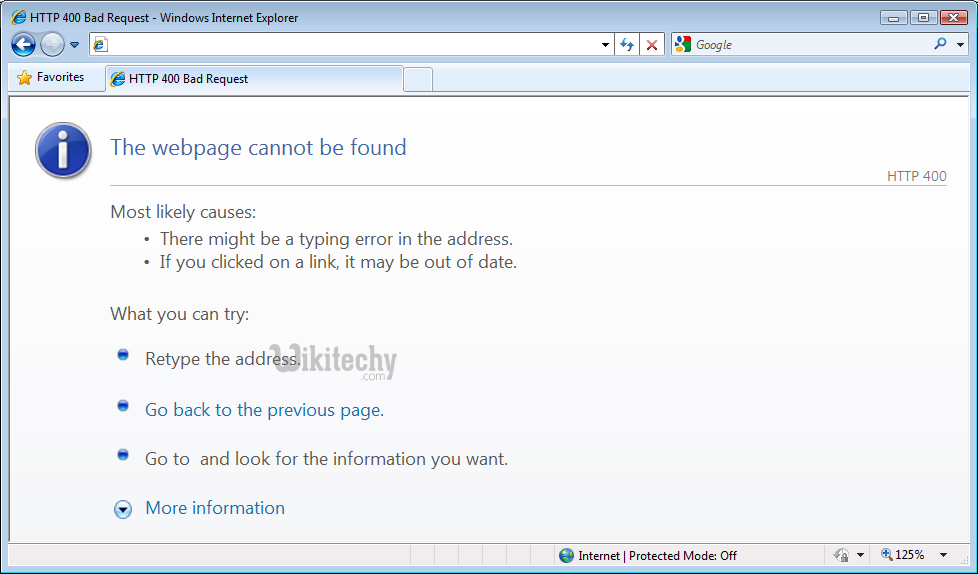Screen dimensions: 978x574
Task: Click the page heading 'The webpage cannot be found'
Action: [258, 147]
